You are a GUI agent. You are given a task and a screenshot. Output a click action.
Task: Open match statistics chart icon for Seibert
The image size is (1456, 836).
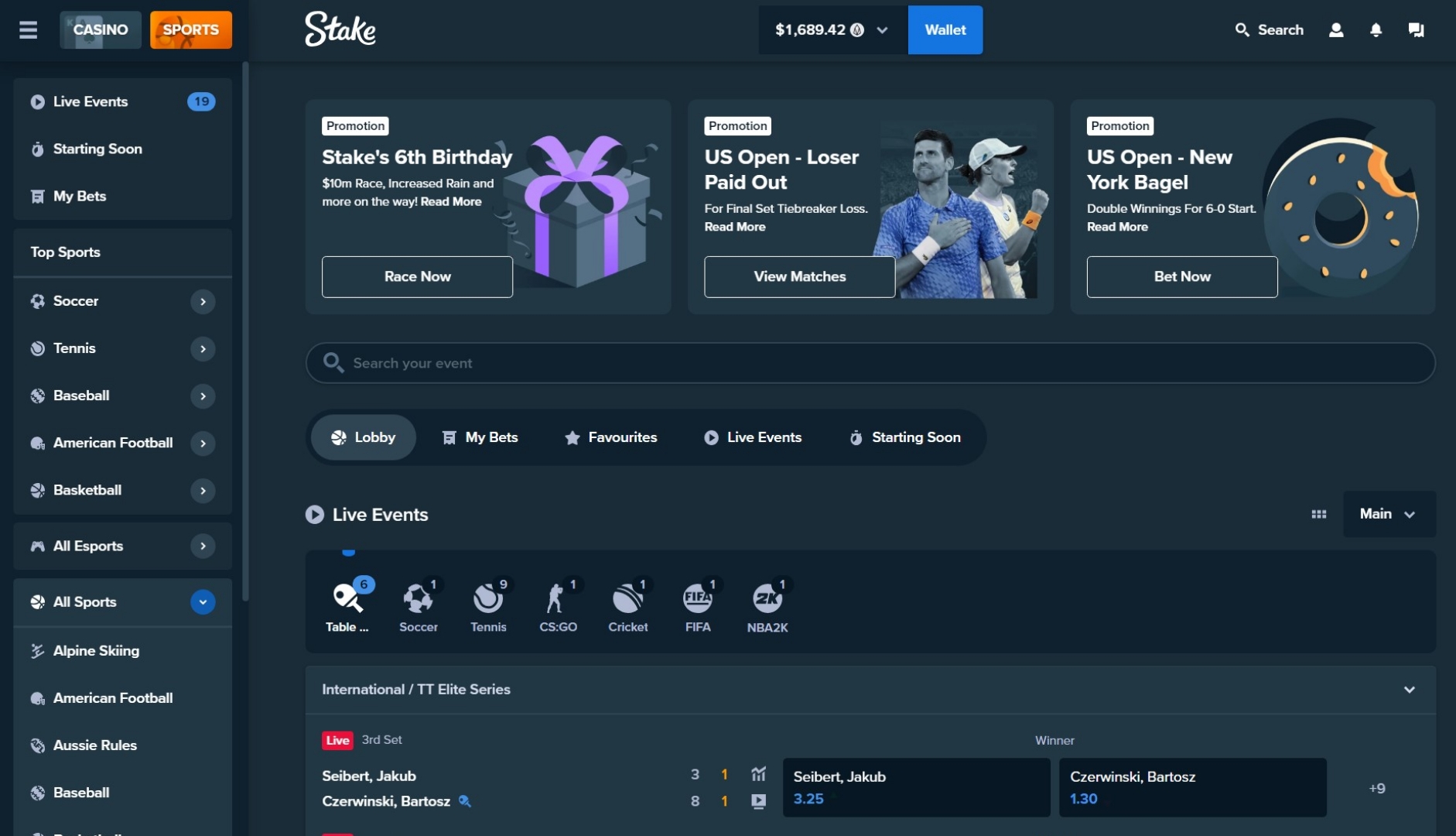coord(758,773)
